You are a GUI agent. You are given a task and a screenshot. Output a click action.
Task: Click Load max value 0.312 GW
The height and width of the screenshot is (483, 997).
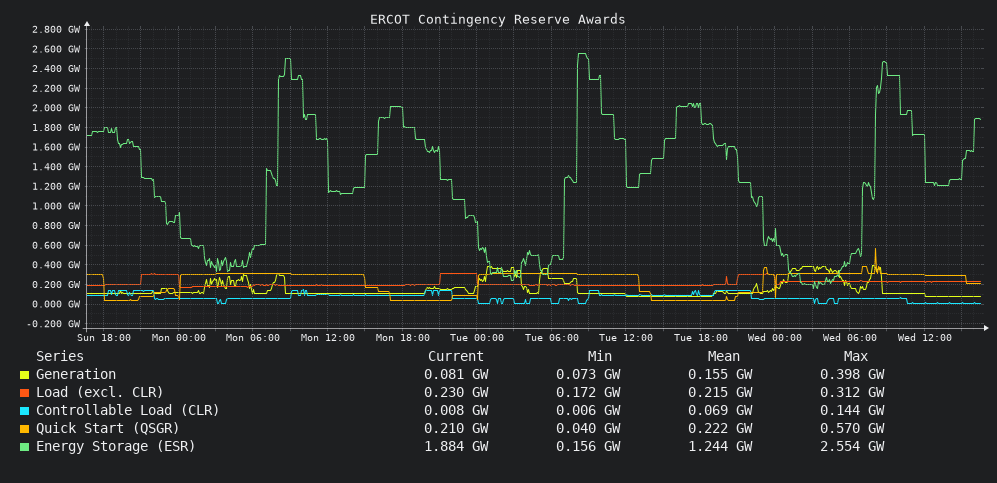coord(851,393)
